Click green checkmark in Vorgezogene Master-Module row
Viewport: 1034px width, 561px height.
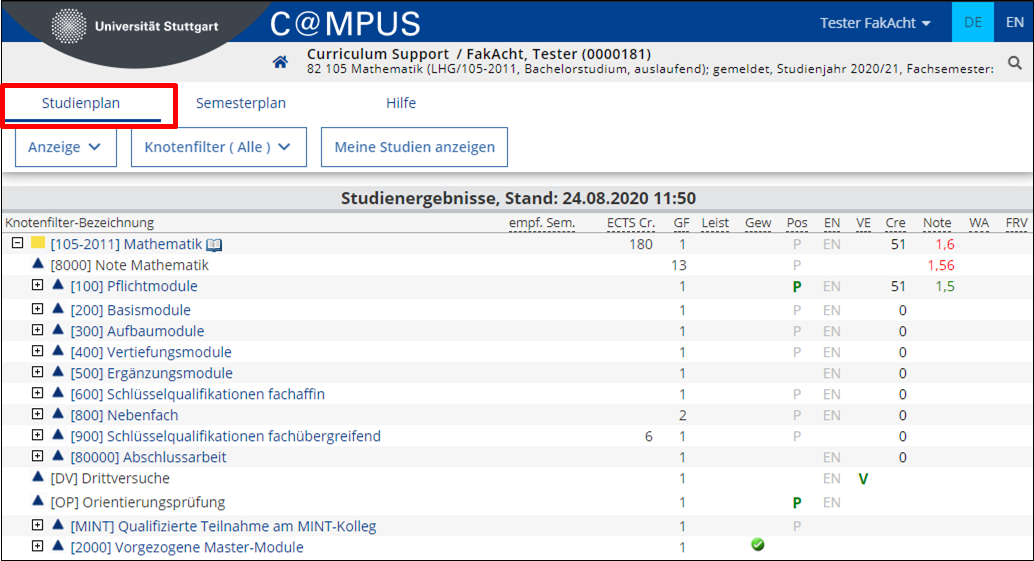pyautogui.click(x=758, y=545)
